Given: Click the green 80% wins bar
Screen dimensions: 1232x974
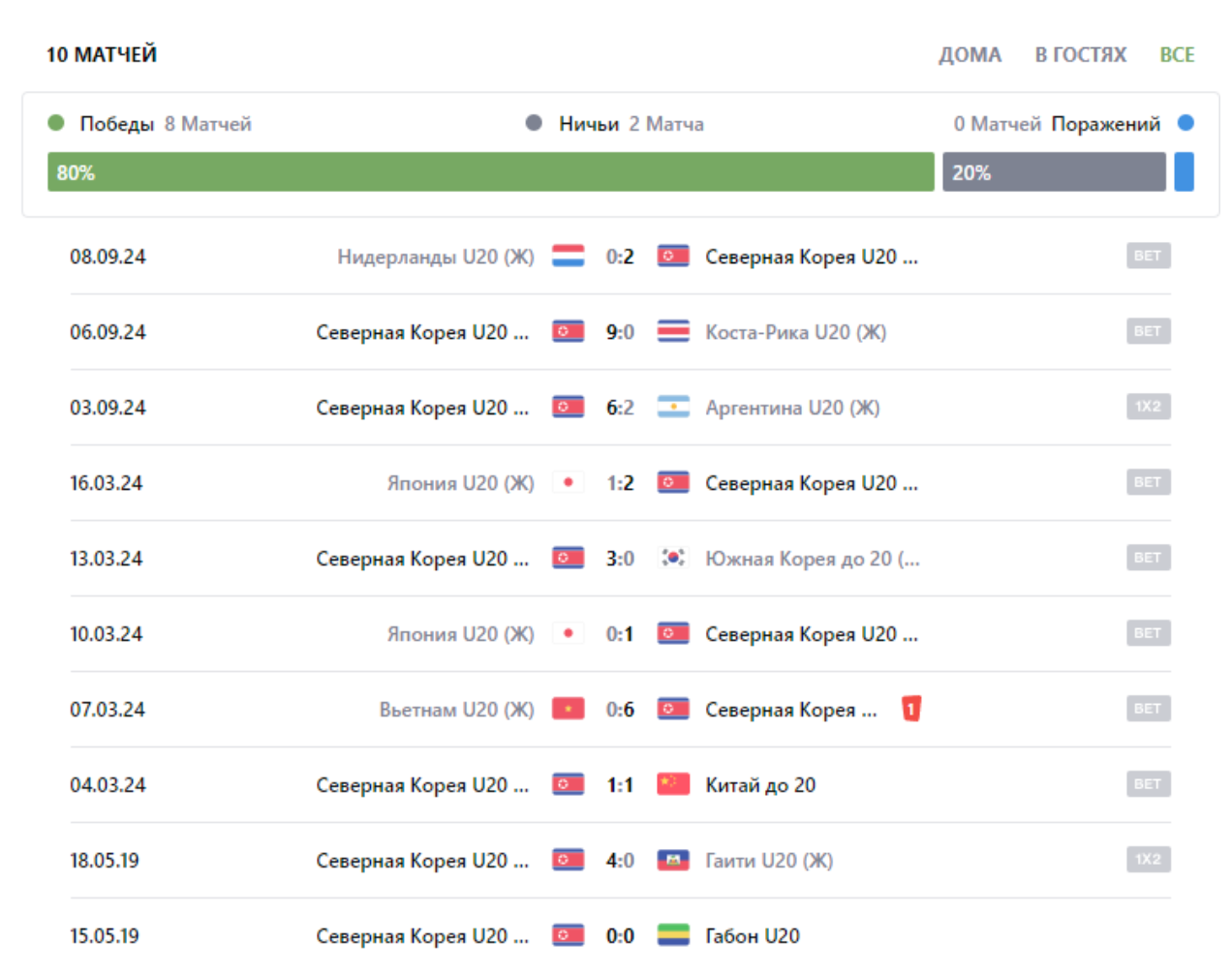Looking at the screenshot, I should click(490, 172).
